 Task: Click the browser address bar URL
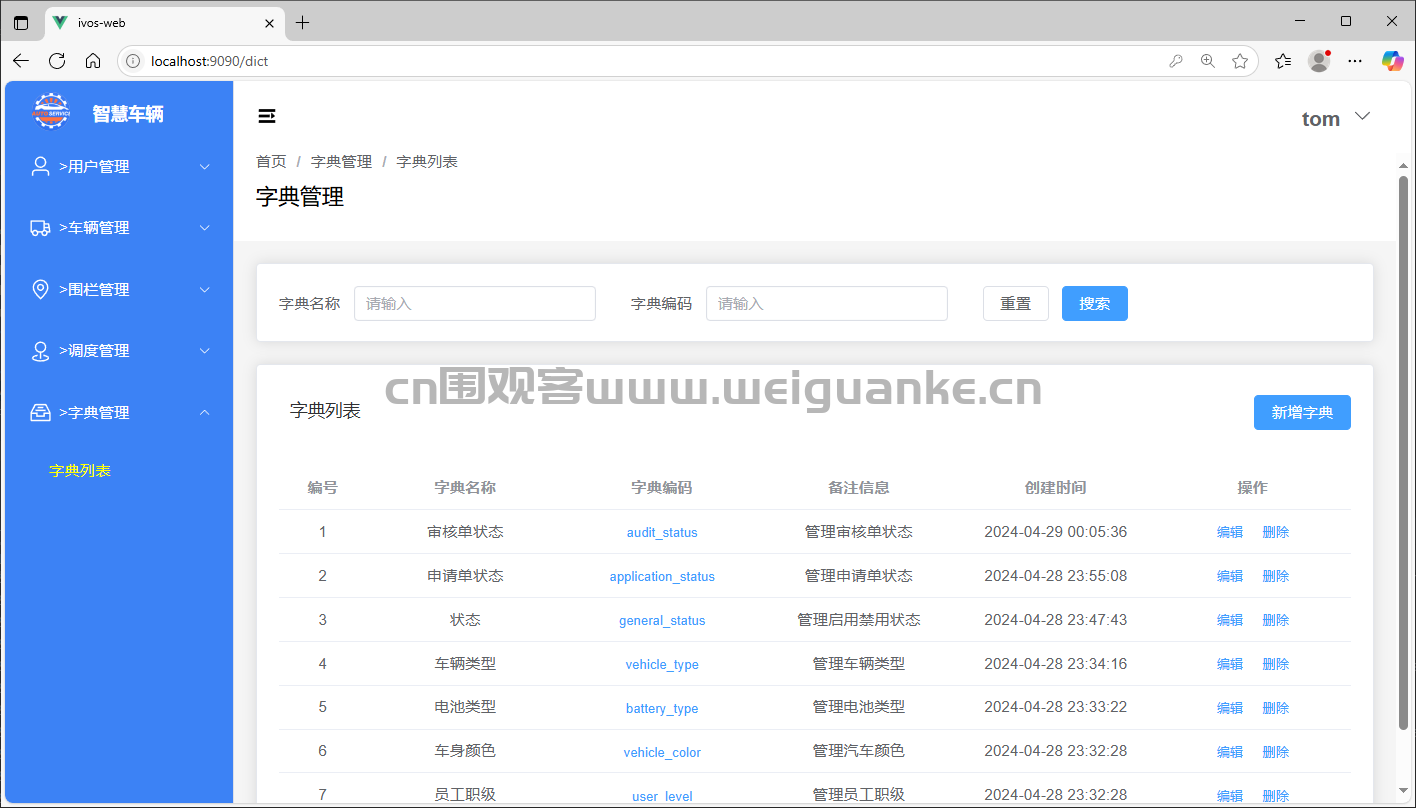click(209, 61)
